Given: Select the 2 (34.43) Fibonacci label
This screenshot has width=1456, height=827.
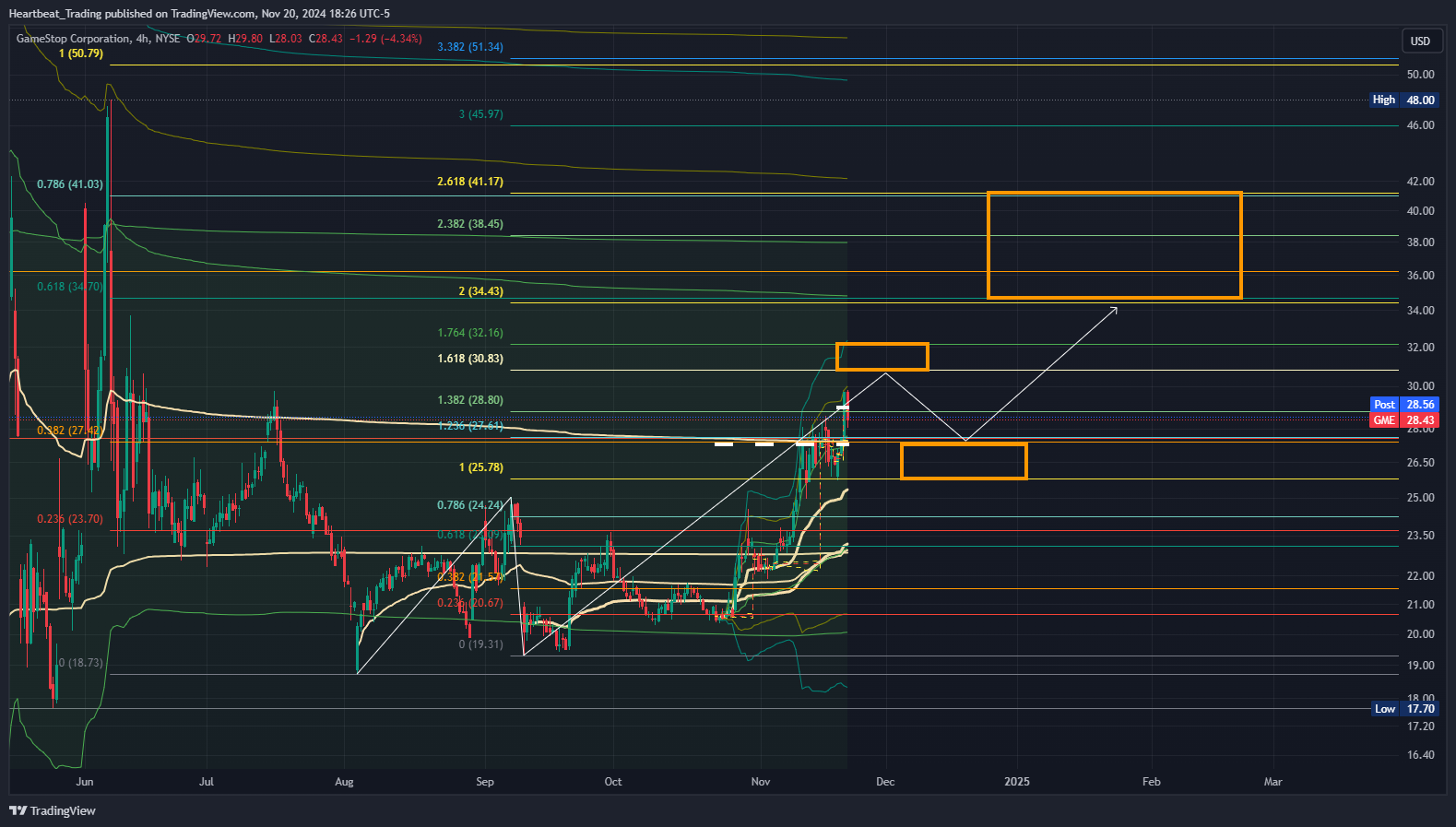Looking at the screenshot, I should [481, 291].
